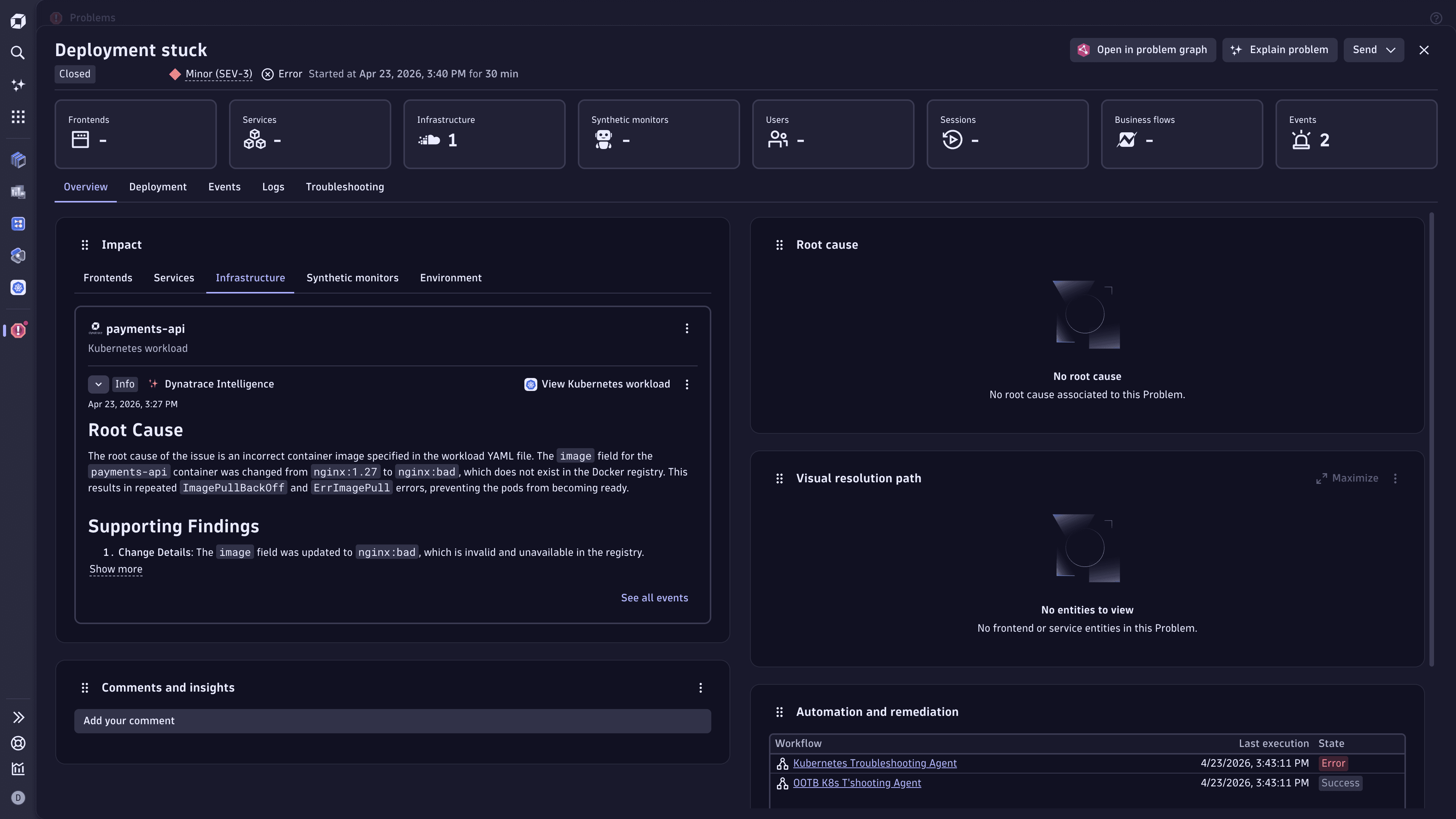
Task: Open the Problems app icon in sidebar
Action: pos(18,330)
